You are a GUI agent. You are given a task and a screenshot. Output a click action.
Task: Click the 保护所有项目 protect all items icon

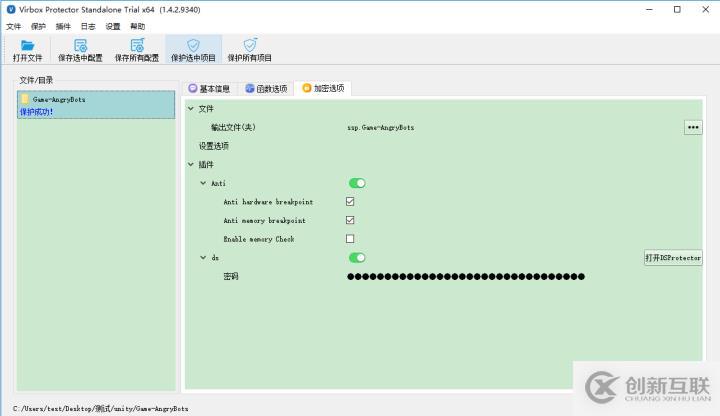[x=250, y=45]
